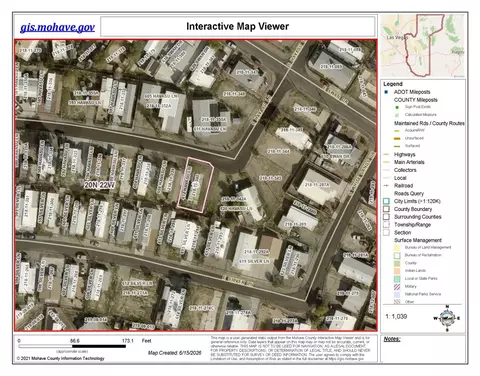
Task: Click the 20N 22W township label
Action: click(99, 185)
